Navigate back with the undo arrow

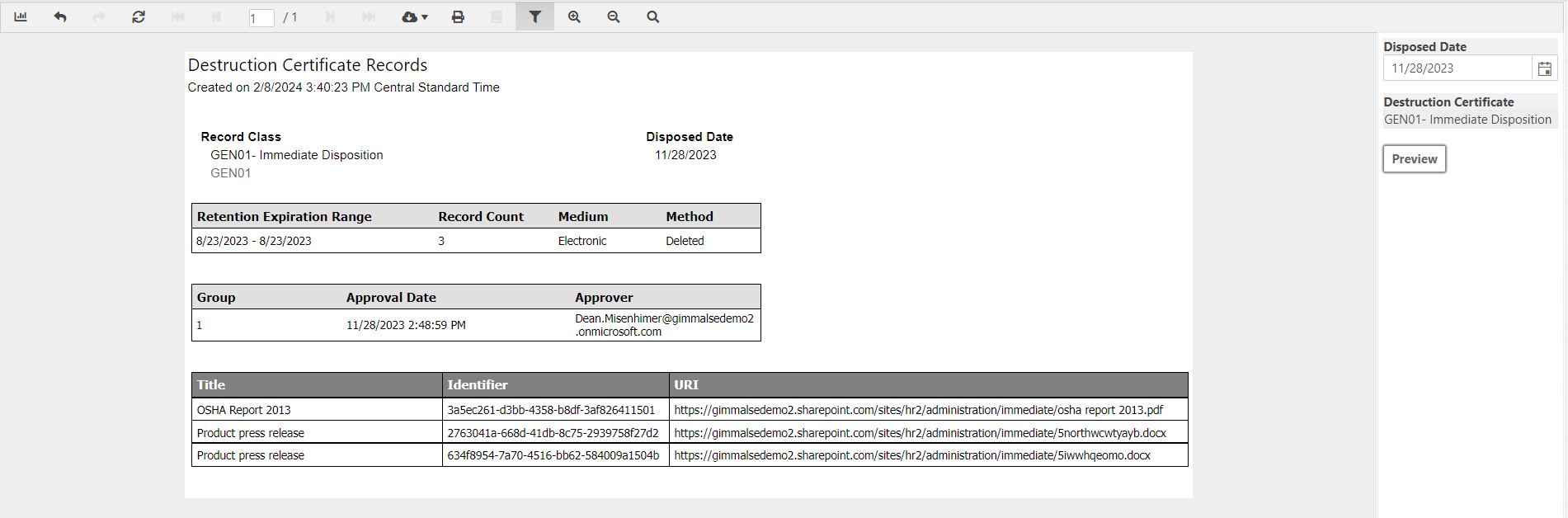60,16
